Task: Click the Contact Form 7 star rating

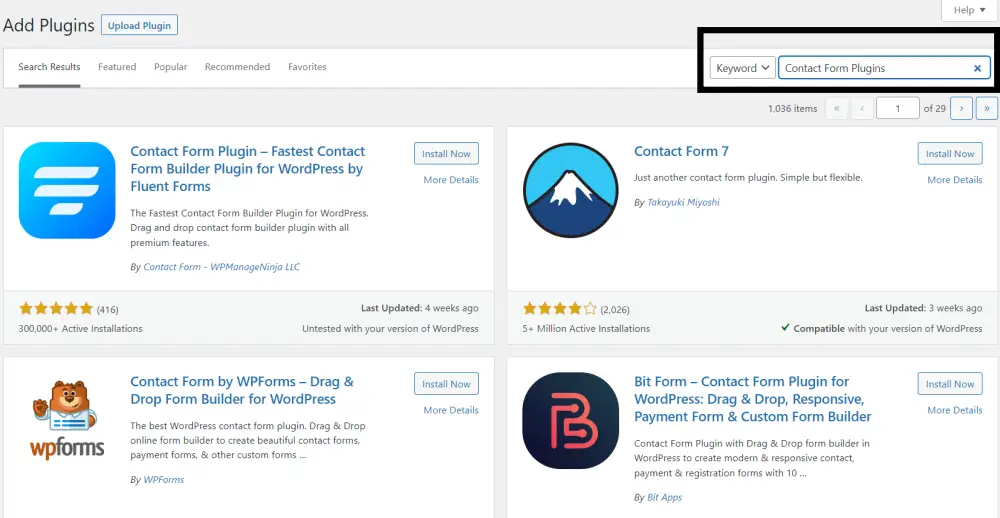Action: (x=560, y=309)
